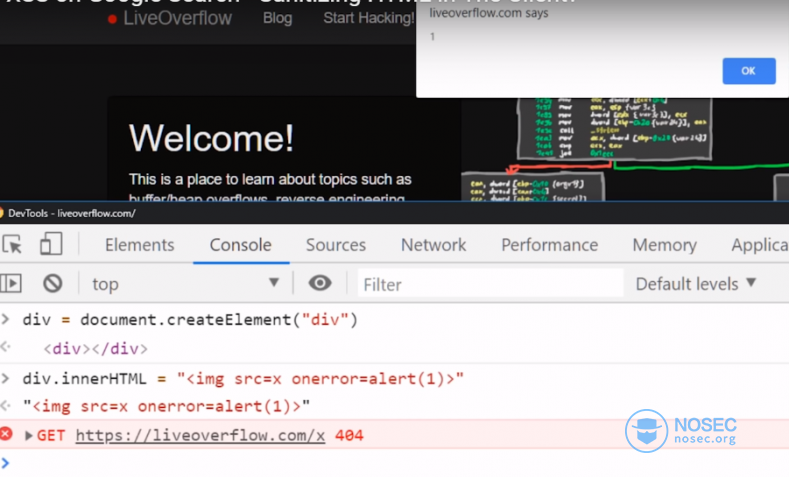Open the Elements tab
This screenshot has width=789, height=477.
pos(139,245)
